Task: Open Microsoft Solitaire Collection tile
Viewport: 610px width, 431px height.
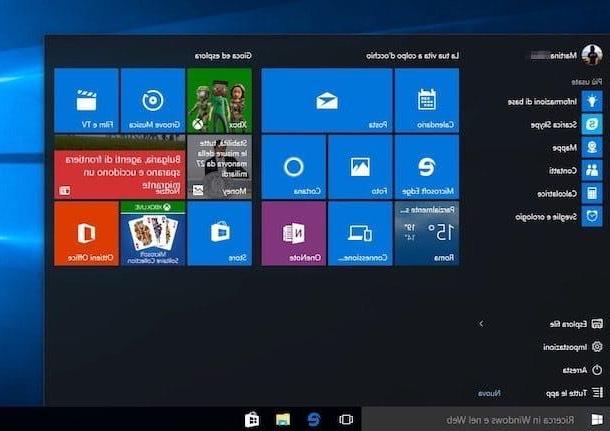Action: 153,233
